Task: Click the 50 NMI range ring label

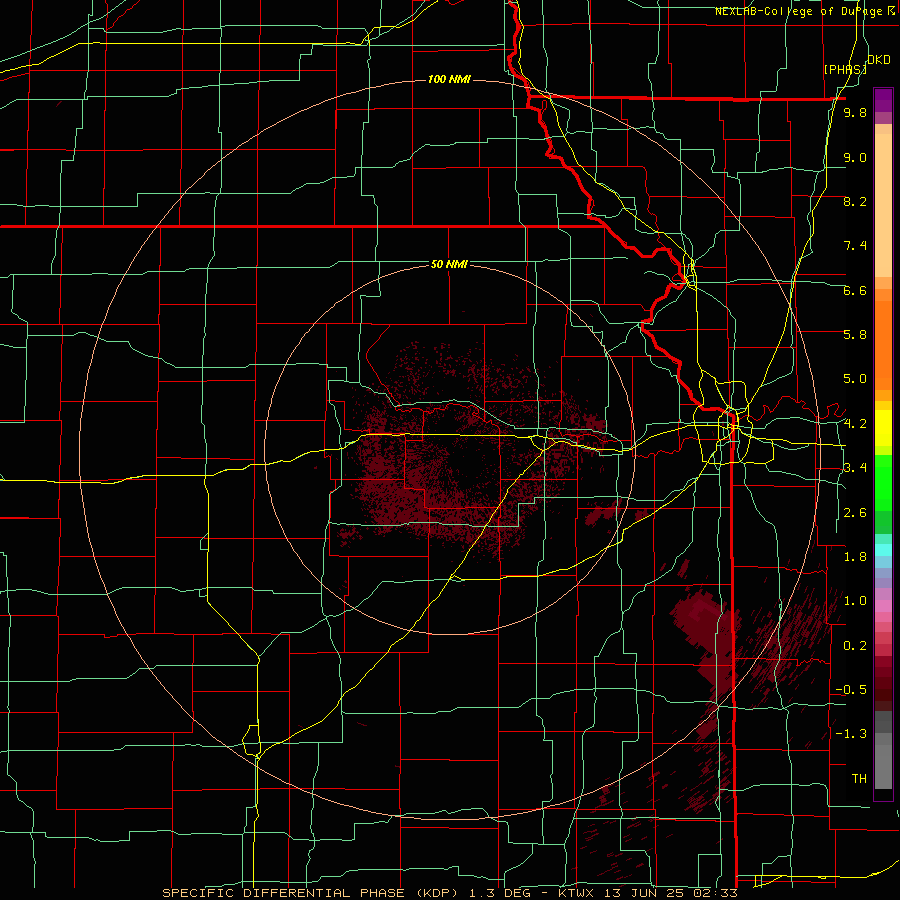Action: point(449,264)
